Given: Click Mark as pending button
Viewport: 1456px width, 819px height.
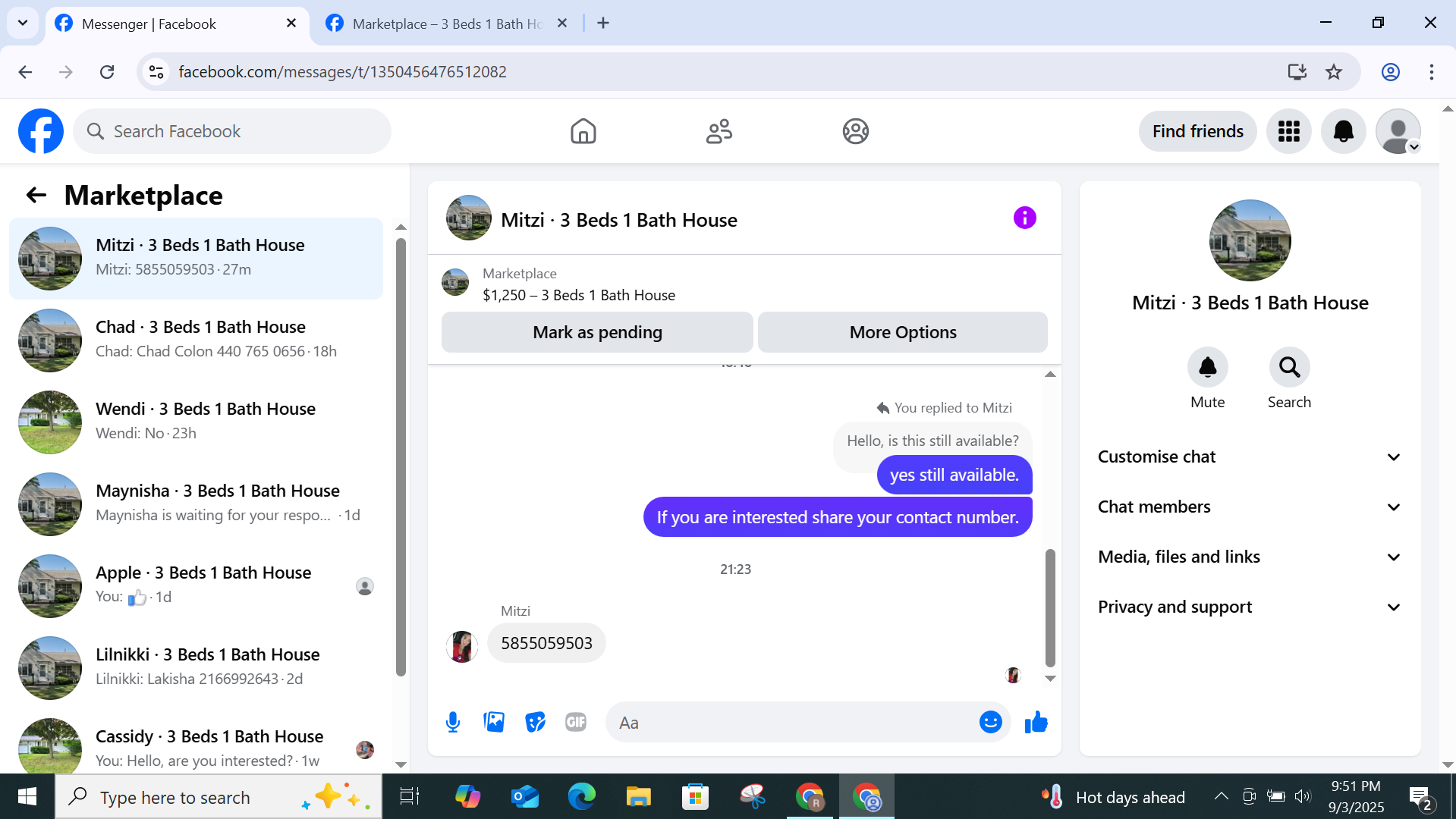Looking at the screenshot, I should (x=597, y=332).
